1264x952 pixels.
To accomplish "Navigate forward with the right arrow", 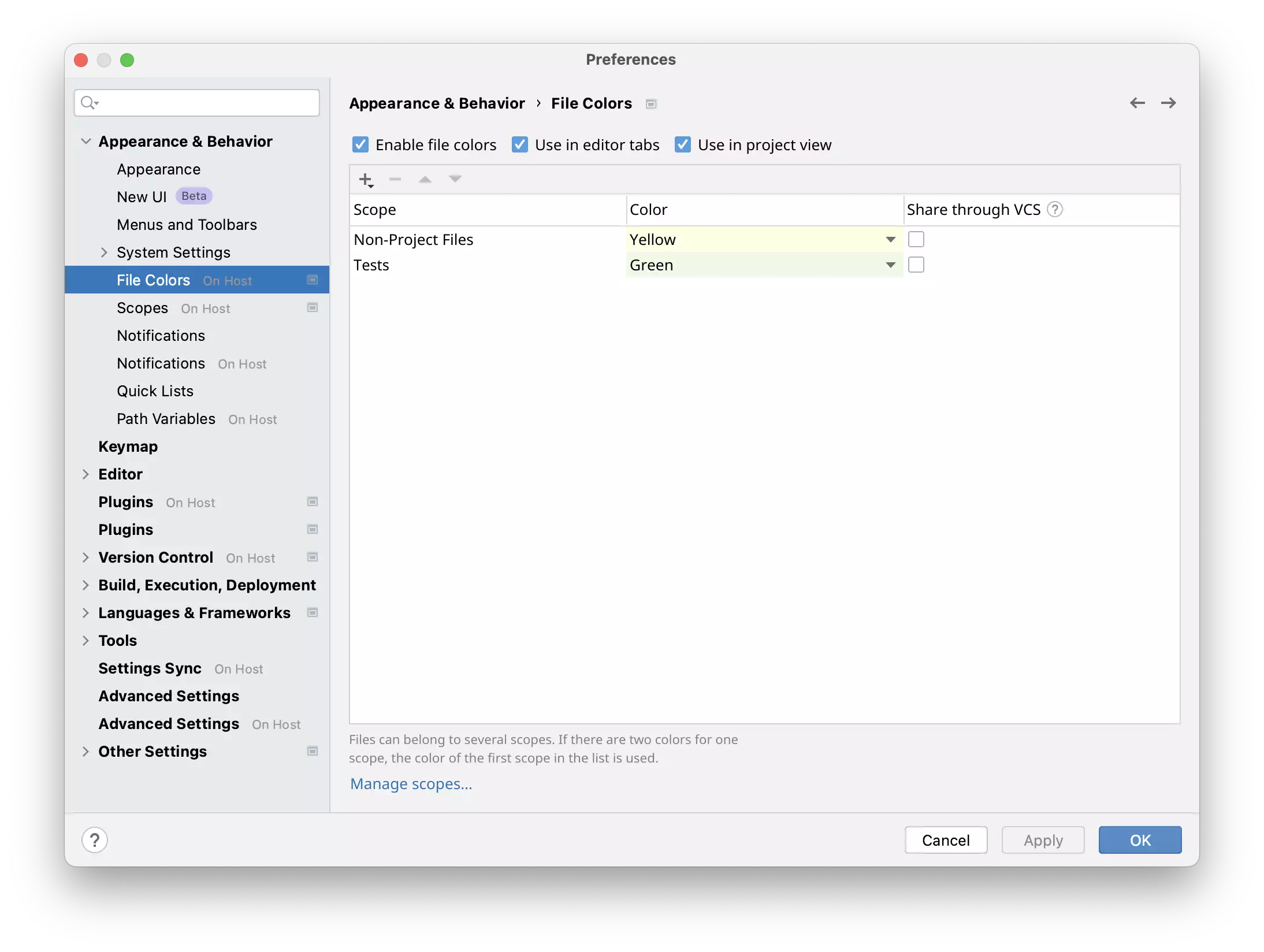I will tap(1168, 103).
